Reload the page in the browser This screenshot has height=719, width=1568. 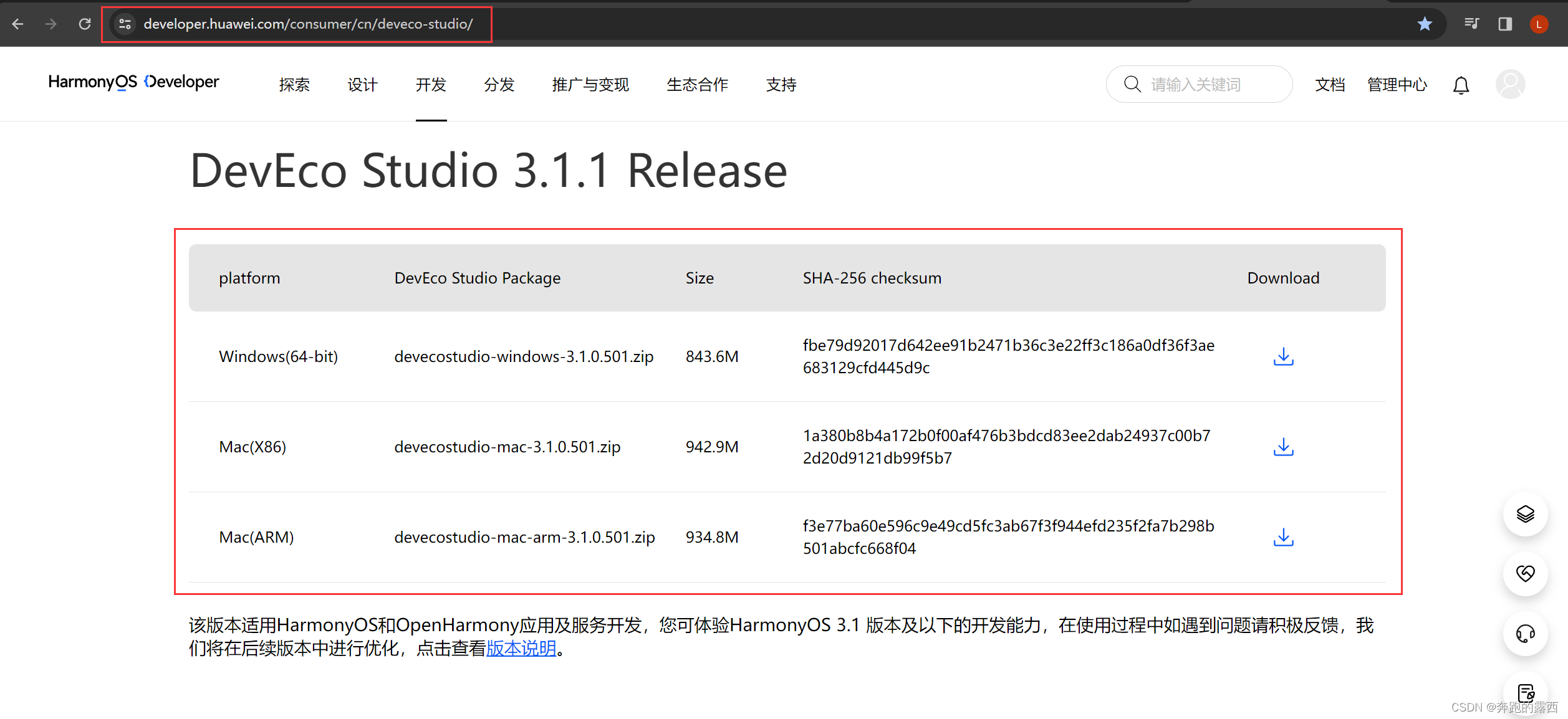pos(85,24)
